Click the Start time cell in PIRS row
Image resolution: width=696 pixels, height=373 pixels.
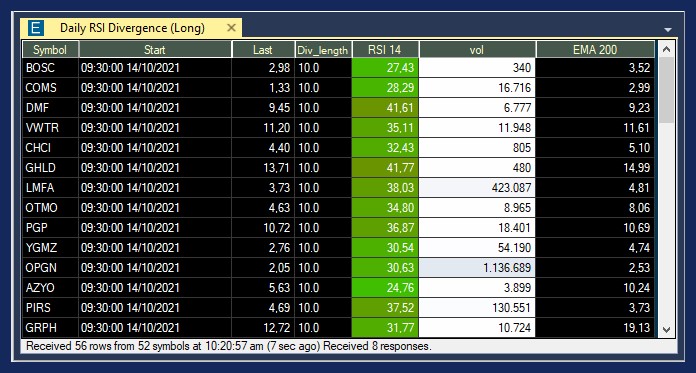coord(155,307)
